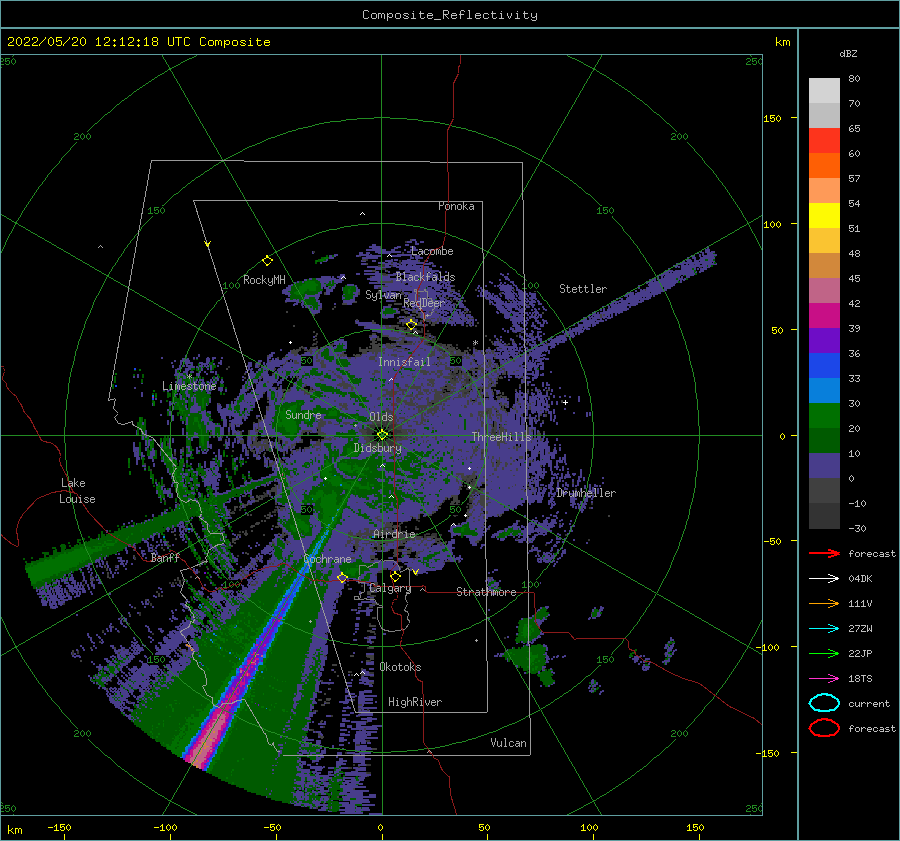Click the current legend label
The width and height of the screenshot is (900, 841).
tap(869, 704)
